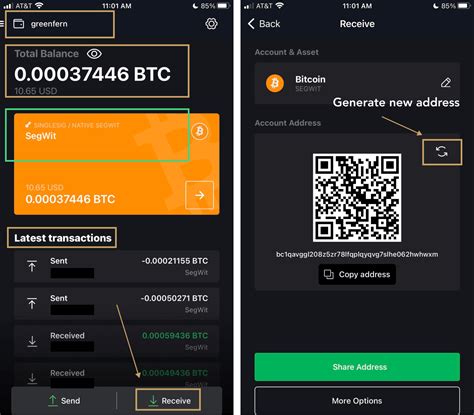Tap the Receive button in bottom bar
This screenshot has height=415, width=474.
pos(168,400)
